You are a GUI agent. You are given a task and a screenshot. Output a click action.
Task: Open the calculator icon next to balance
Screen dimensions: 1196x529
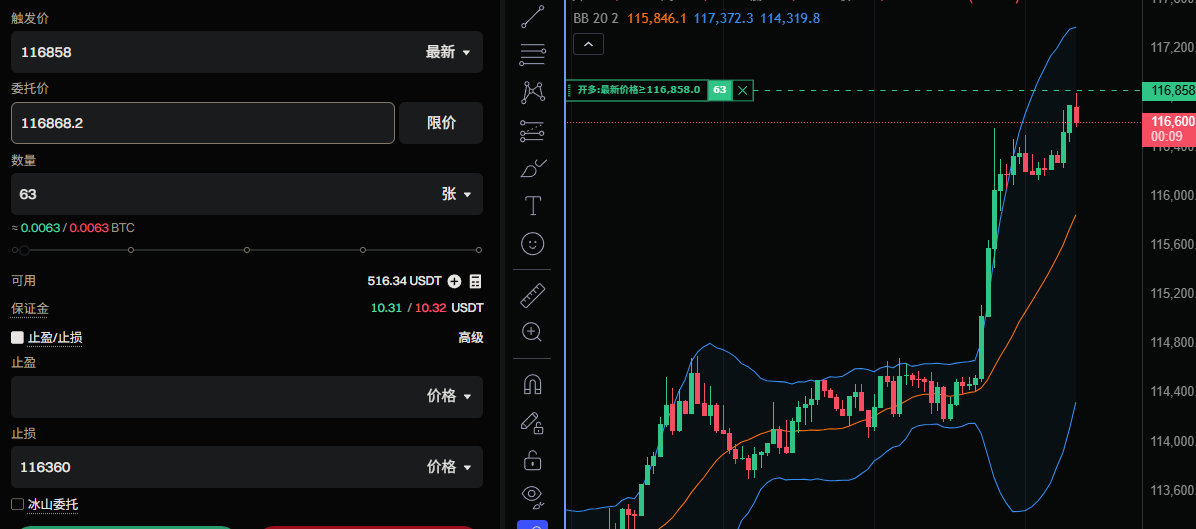coord(476,281)
